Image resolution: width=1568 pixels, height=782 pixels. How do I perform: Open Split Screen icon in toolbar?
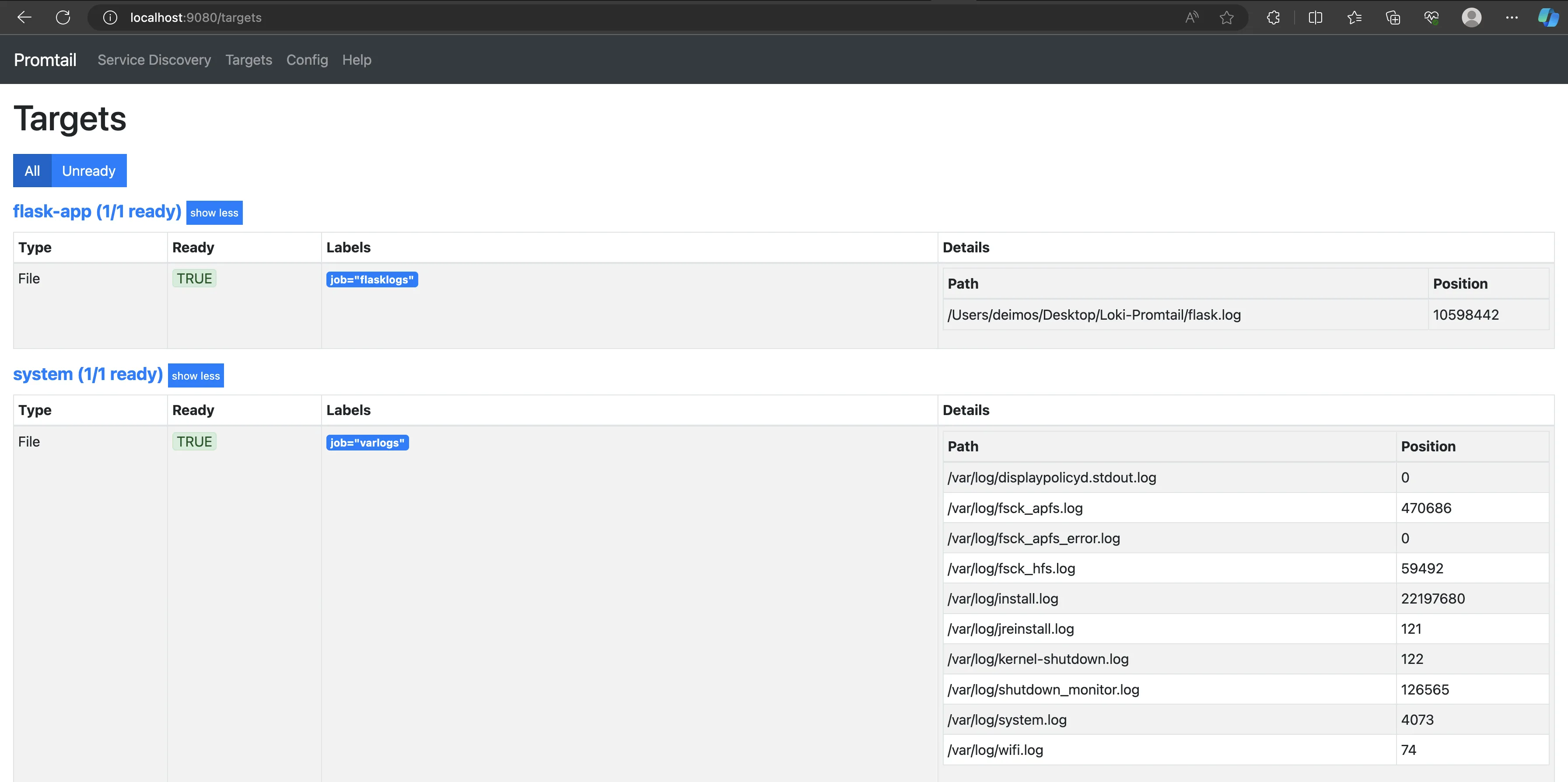(1316, 17)
